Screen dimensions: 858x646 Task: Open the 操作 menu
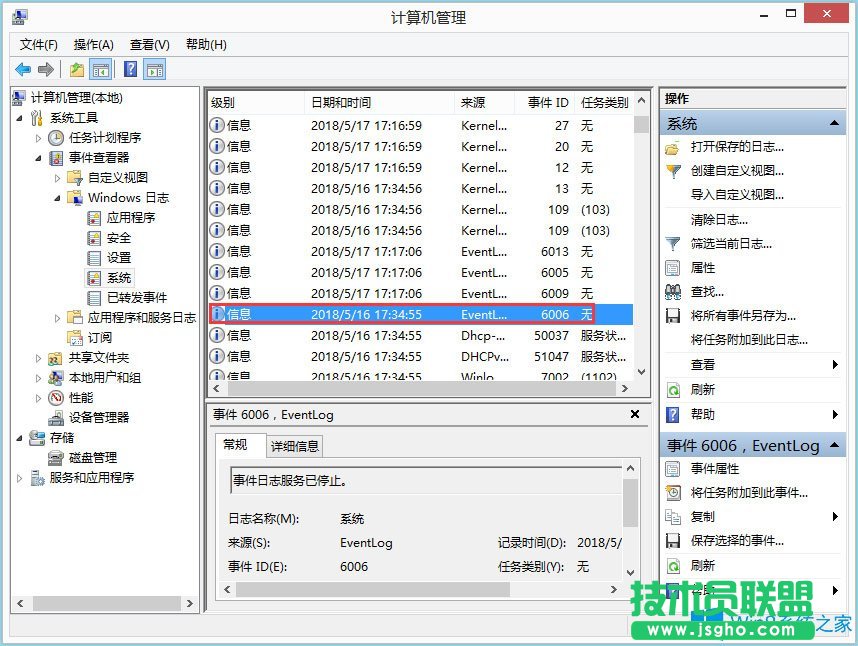92,44
